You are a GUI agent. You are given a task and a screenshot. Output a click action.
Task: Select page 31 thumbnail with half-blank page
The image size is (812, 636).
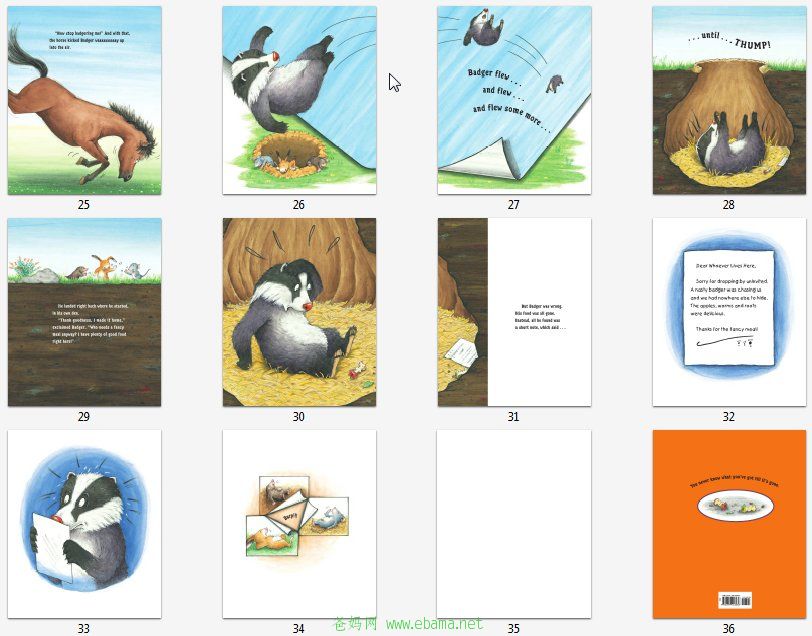pos(514,312)
